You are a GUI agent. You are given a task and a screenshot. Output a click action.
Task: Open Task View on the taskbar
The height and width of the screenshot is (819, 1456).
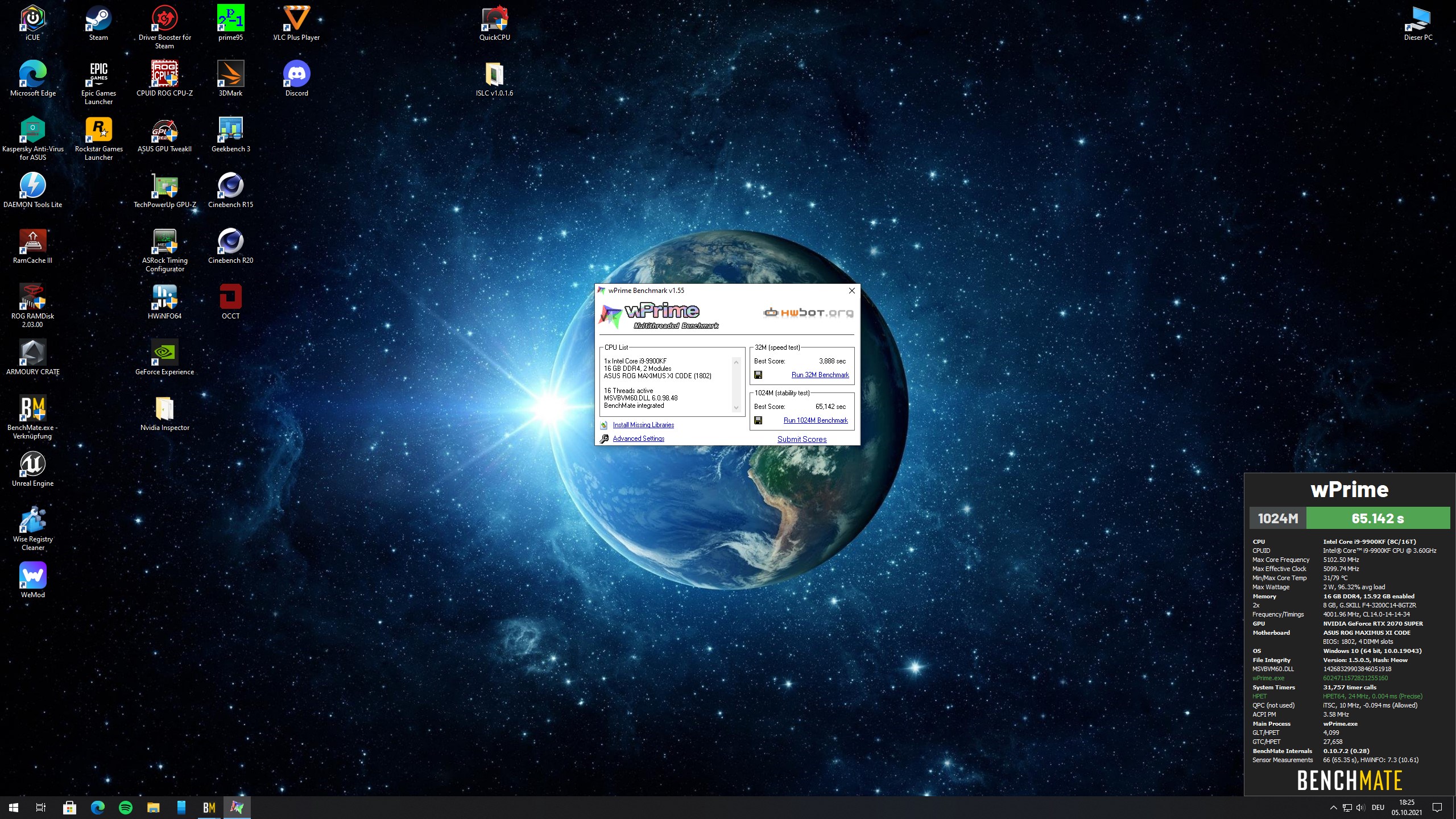tap(41, 807)
